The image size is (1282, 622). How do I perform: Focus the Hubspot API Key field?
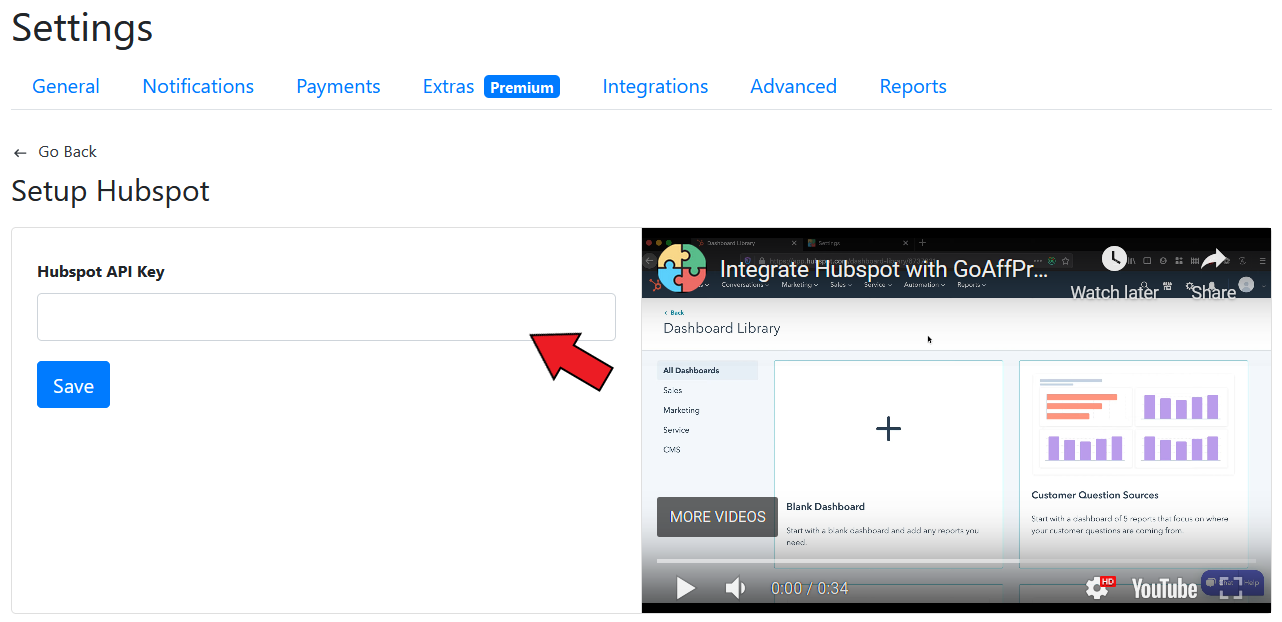(x=326, y=317)
